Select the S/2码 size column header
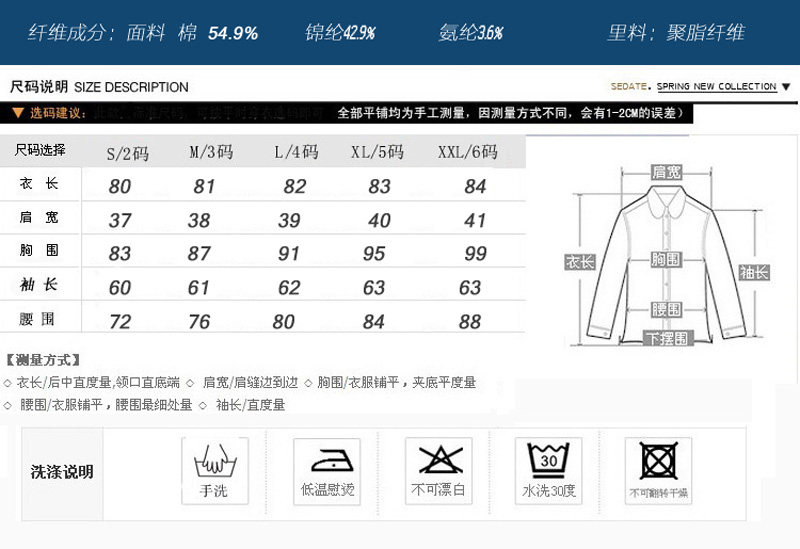The image size is (800, 549). [x=127, y=153]
